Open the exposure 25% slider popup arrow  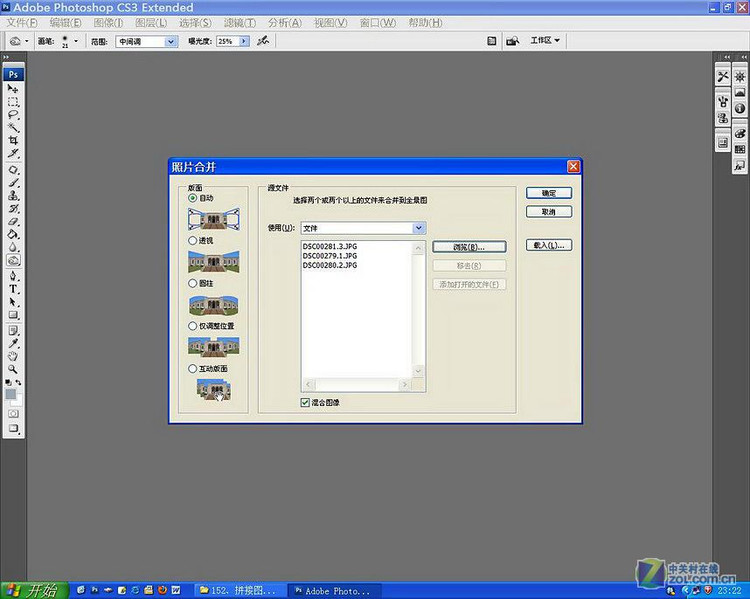point(244,42)
